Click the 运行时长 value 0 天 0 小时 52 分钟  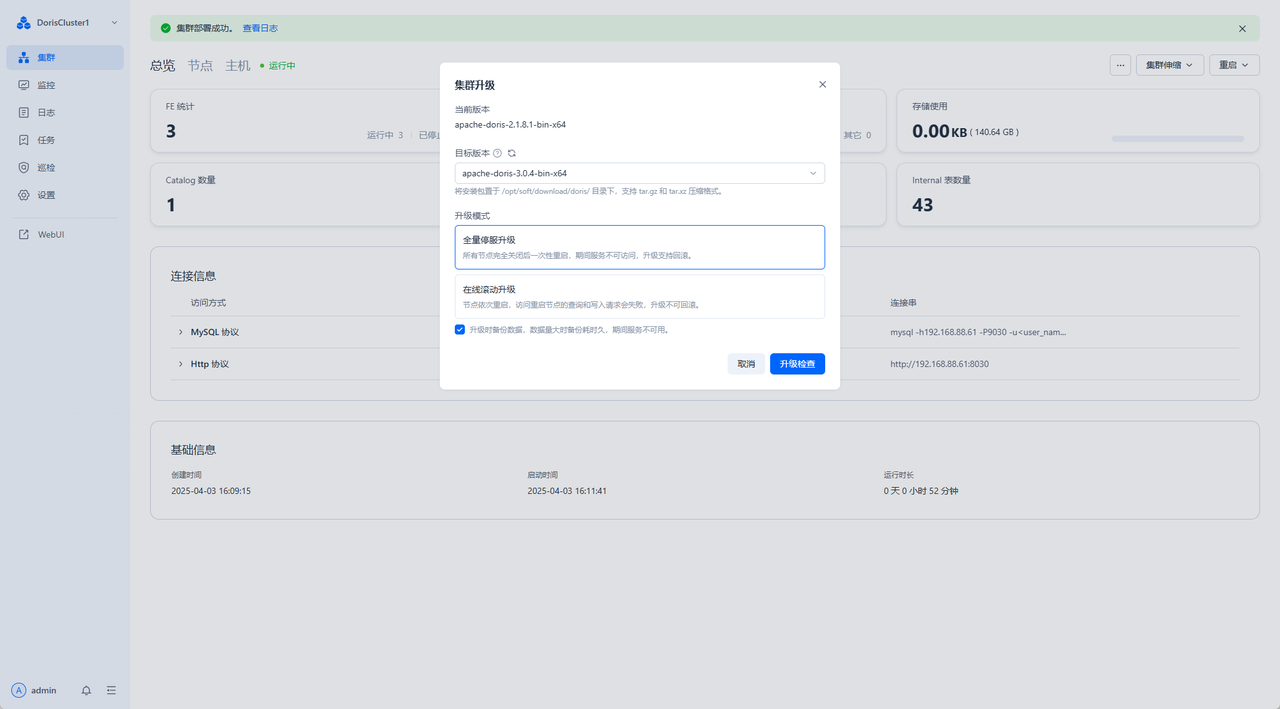[921, 491]
